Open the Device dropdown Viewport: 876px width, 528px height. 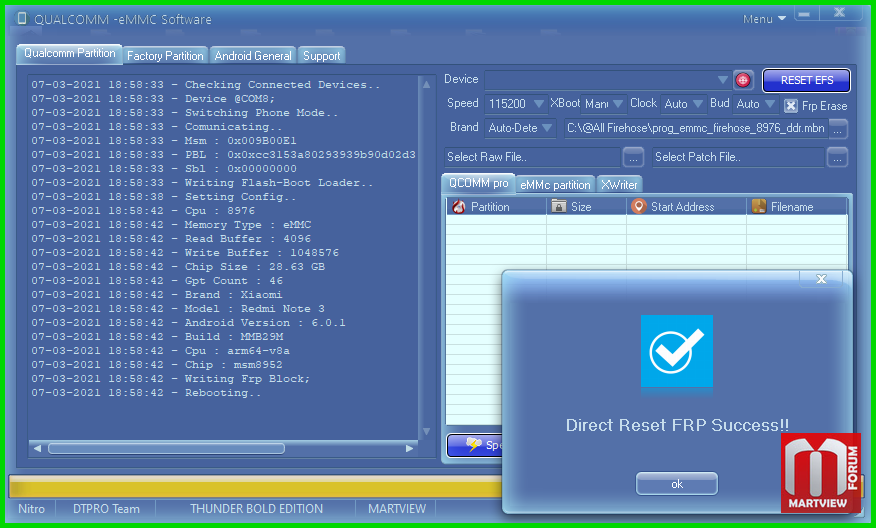coord(722,80)
